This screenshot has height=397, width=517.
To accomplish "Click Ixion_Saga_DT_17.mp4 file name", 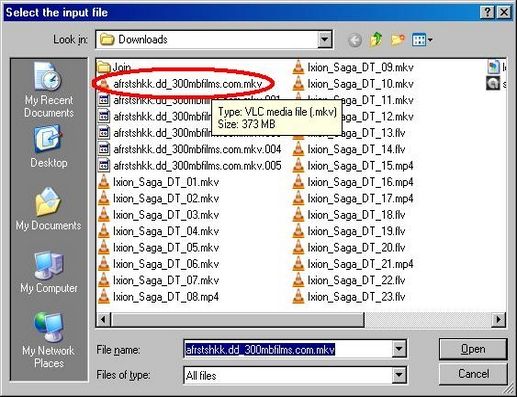I will [x=360, y=198].
